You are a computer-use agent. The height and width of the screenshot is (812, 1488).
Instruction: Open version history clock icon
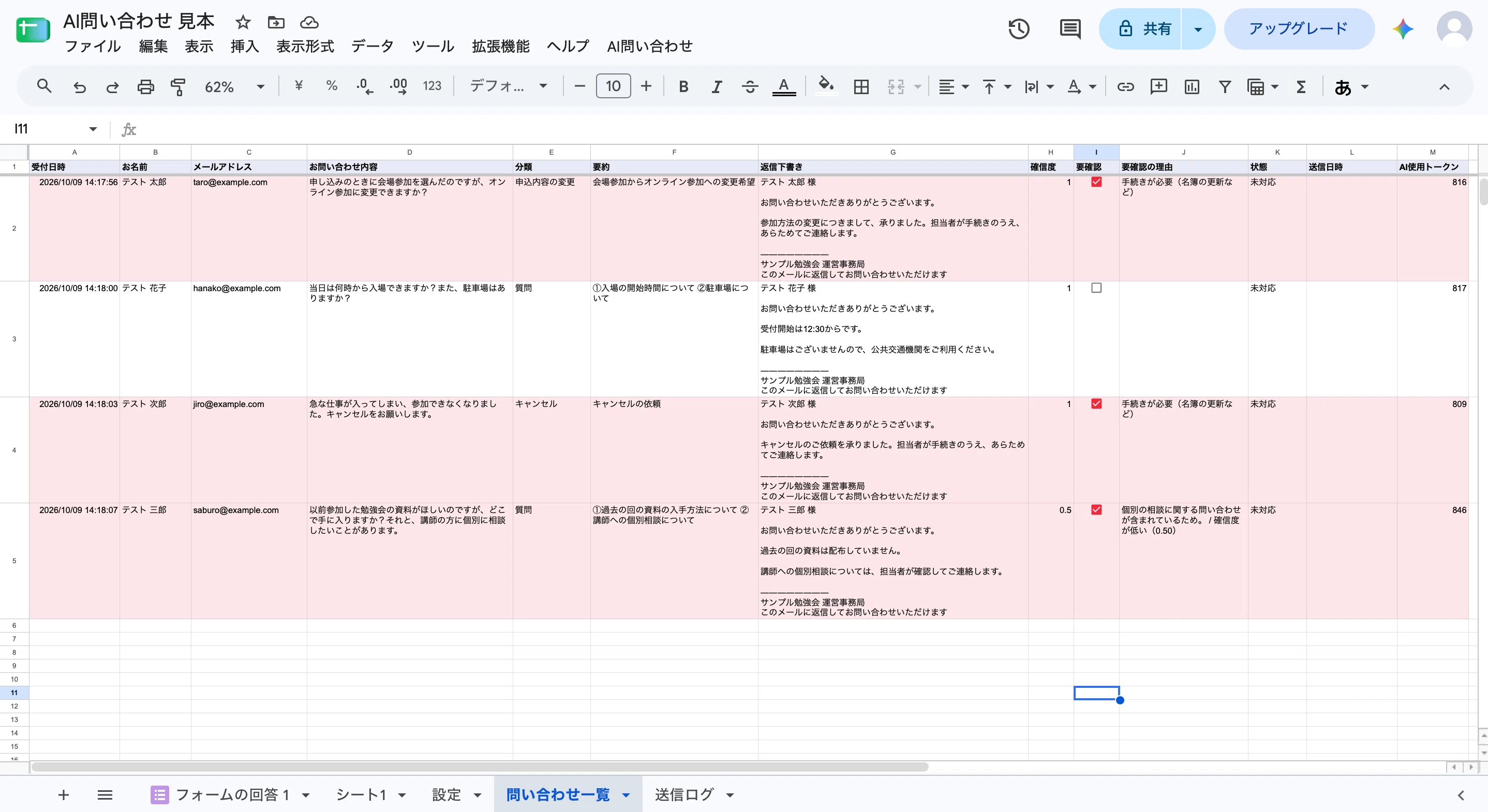[x=1019, y=29]
